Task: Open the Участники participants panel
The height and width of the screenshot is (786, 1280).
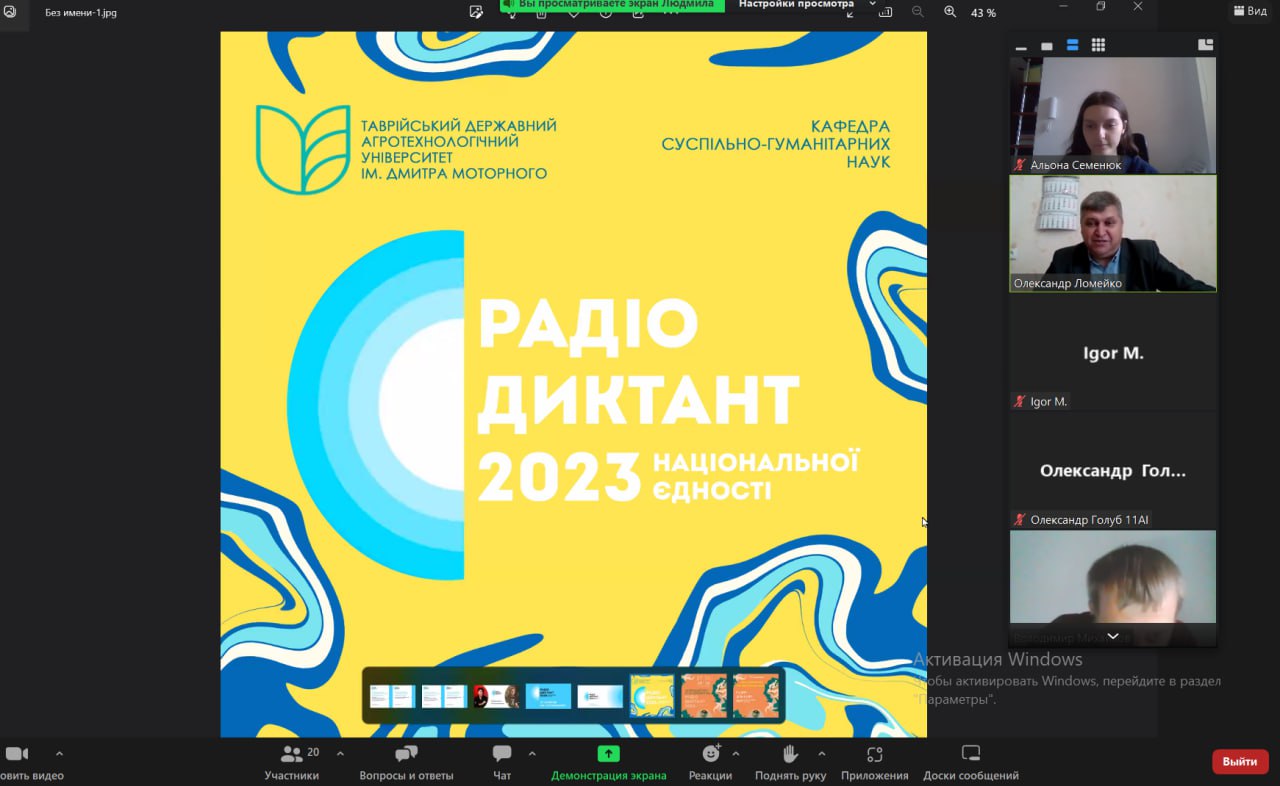Action: (291, 762)
